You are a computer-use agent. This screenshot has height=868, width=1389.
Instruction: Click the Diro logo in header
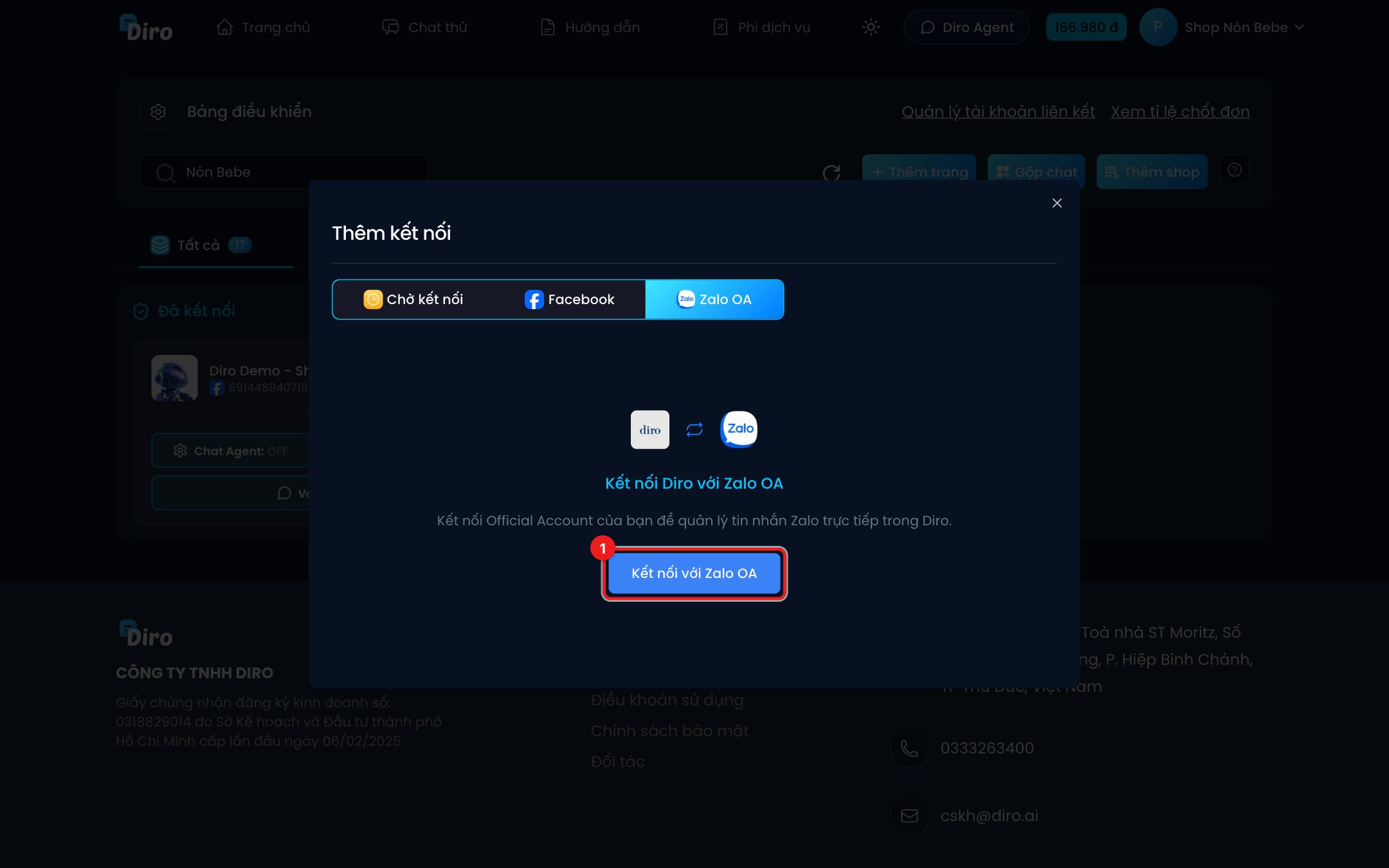pos(146,28)
